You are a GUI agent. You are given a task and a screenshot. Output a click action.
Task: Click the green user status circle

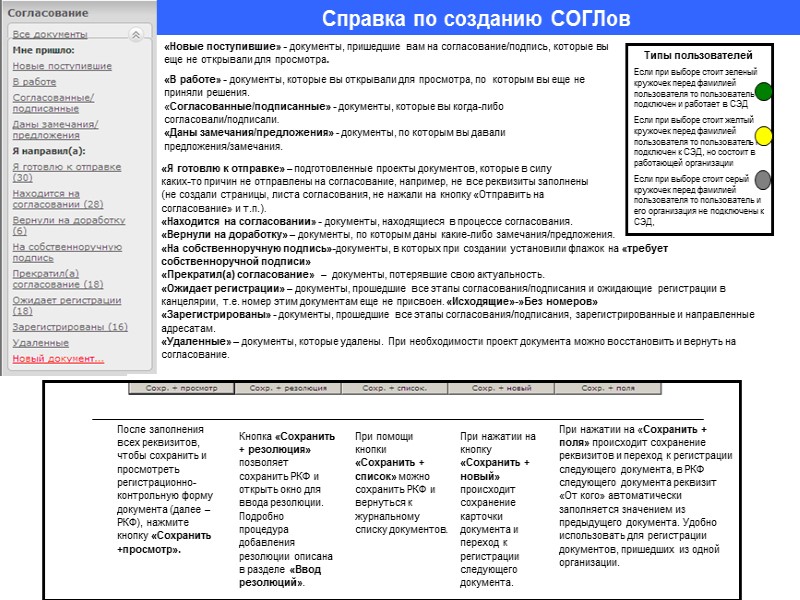pos(763,92)
